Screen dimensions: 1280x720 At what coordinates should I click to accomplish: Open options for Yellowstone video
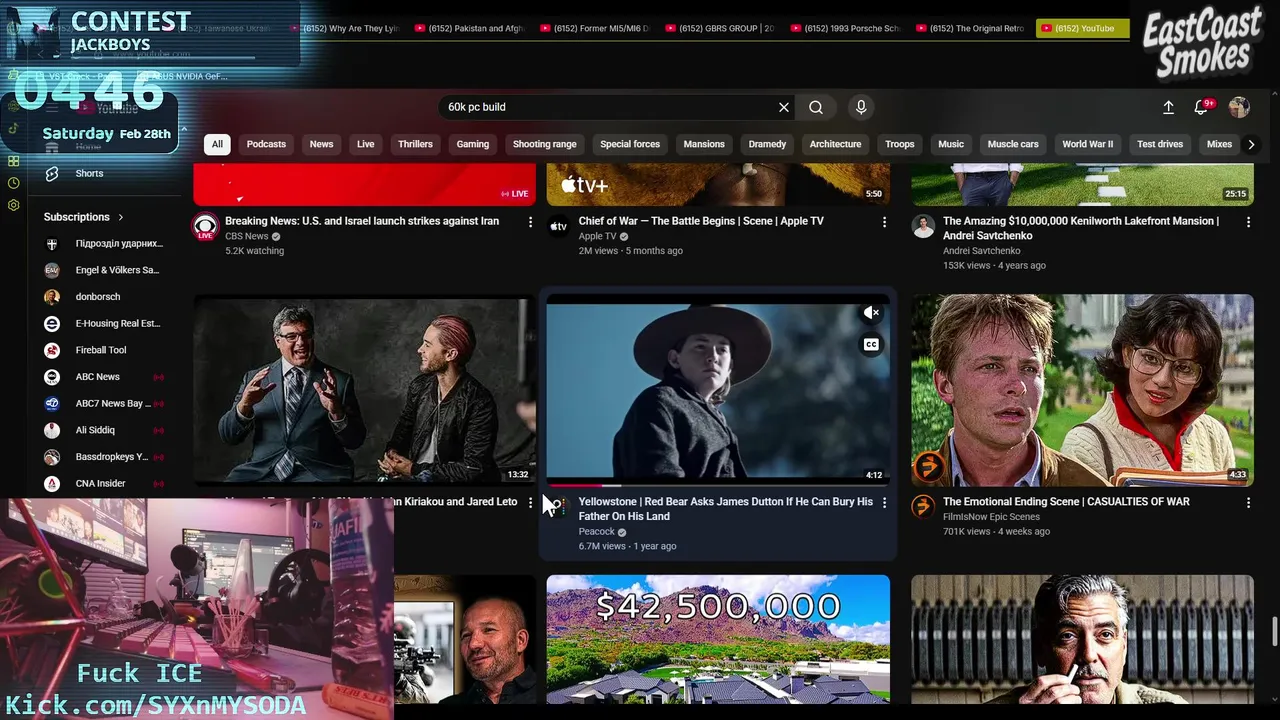click(x=884, y=503)
